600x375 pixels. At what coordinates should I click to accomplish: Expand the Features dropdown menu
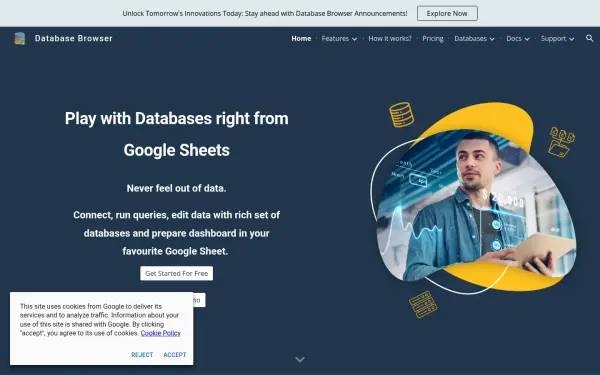[339, 39]
